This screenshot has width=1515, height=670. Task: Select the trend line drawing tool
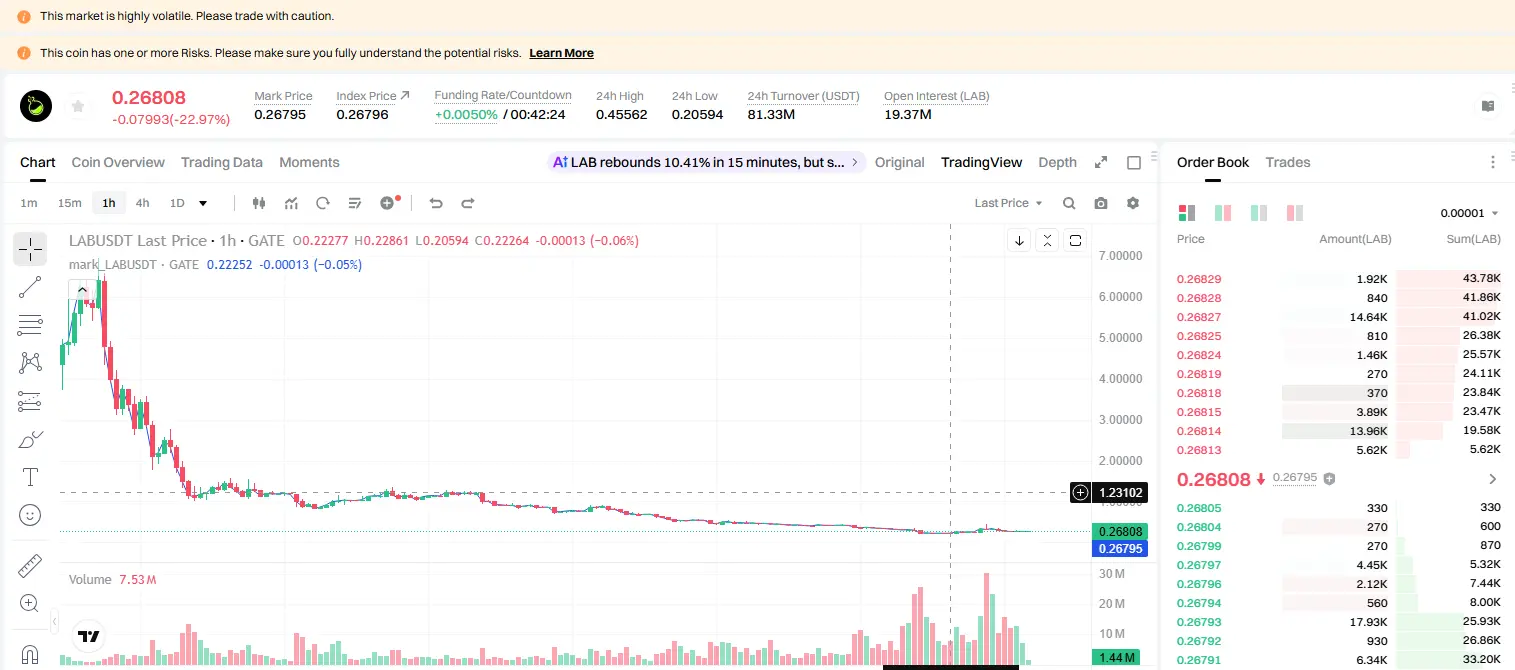point(30,287)
